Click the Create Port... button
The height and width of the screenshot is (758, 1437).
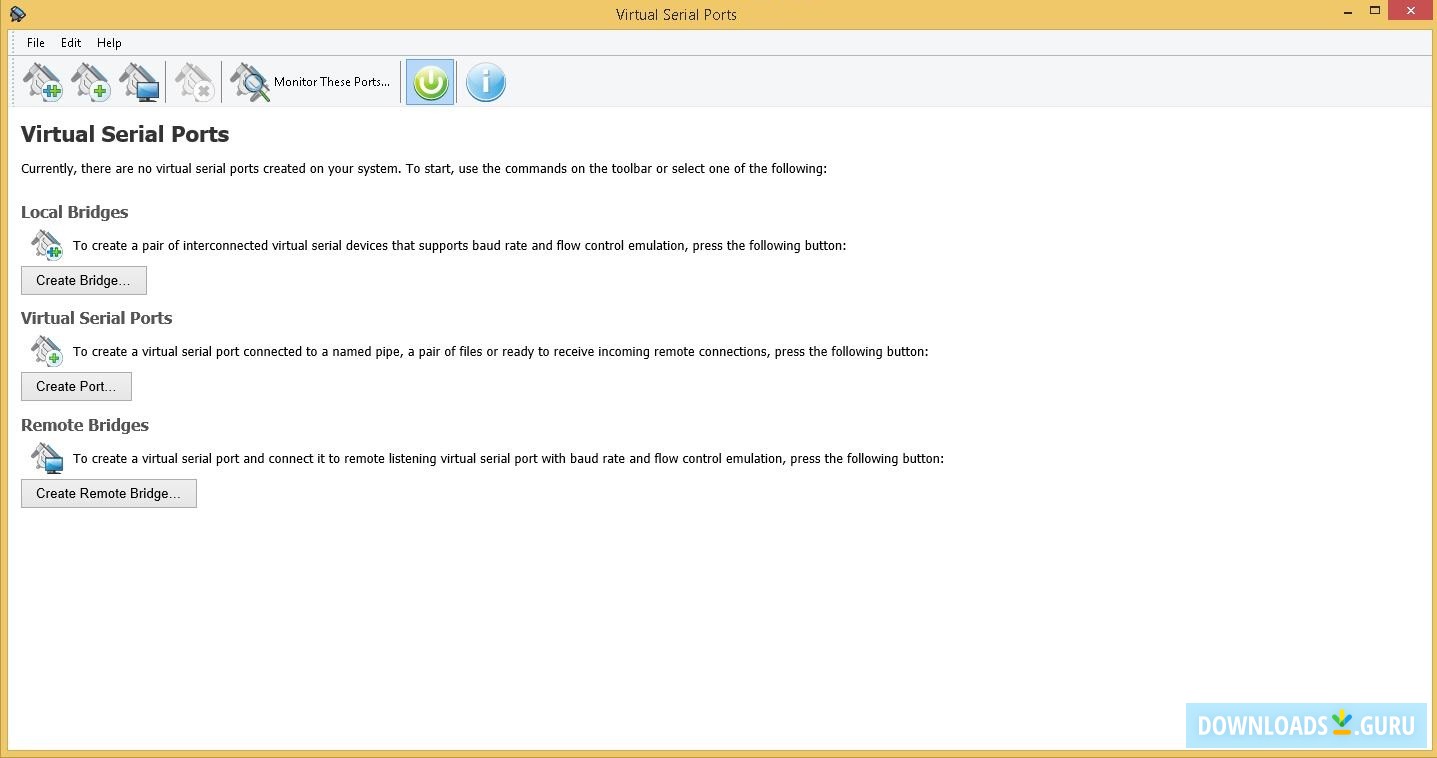[x=76, y=386]
